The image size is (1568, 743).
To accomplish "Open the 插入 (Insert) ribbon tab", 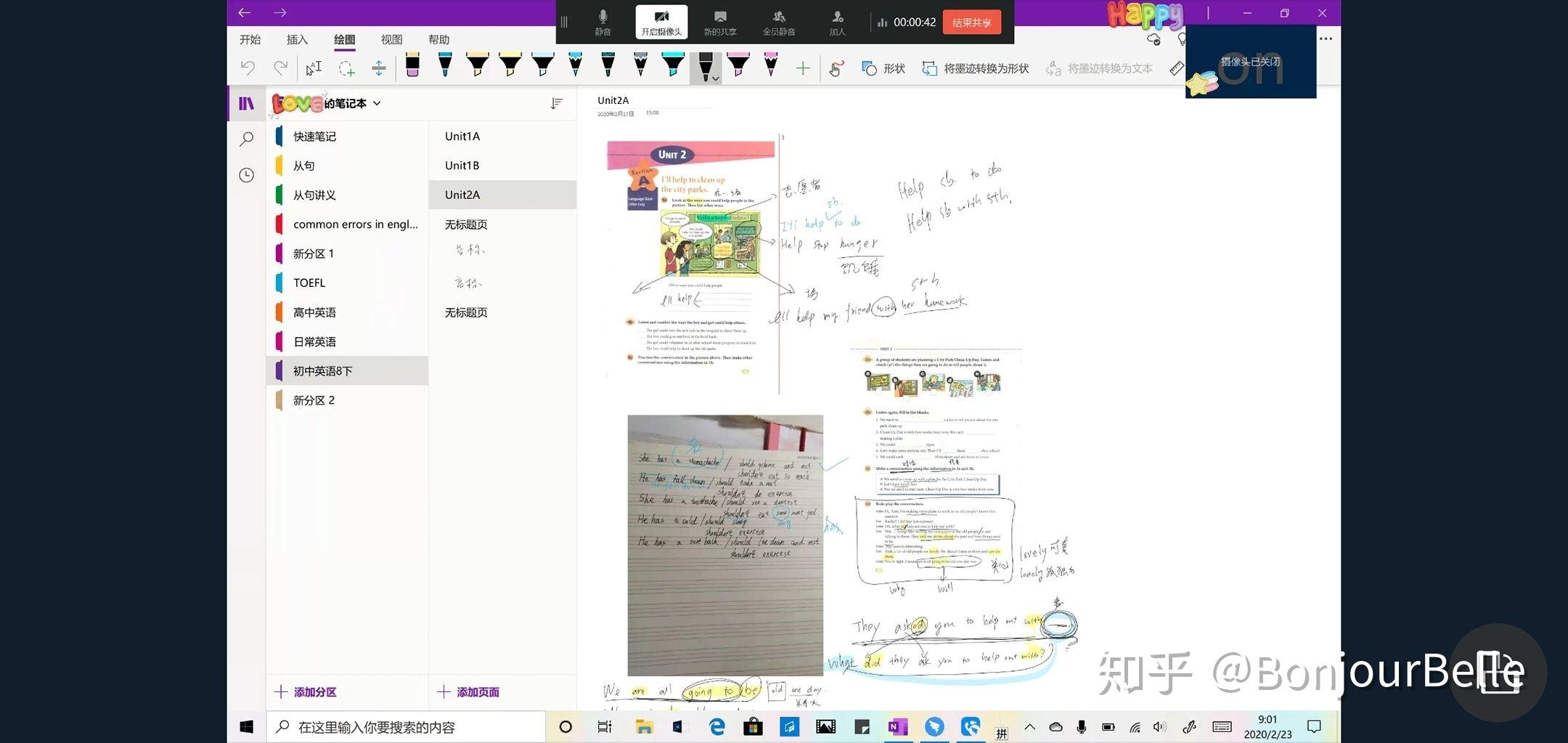I will 297,39.
